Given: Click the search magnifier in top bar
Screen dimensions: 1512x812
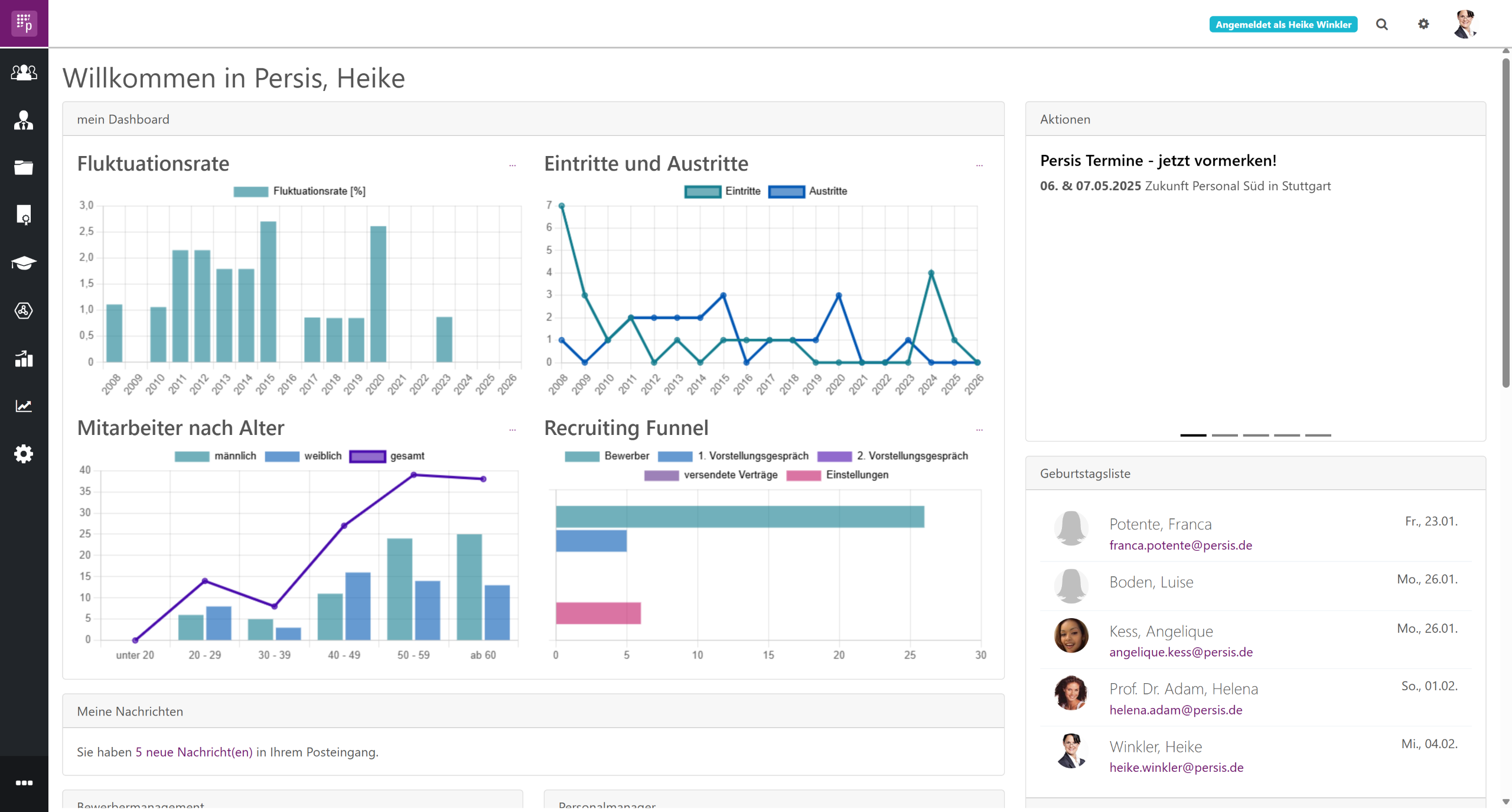Looking at the screenshot, I should 1381,24.
